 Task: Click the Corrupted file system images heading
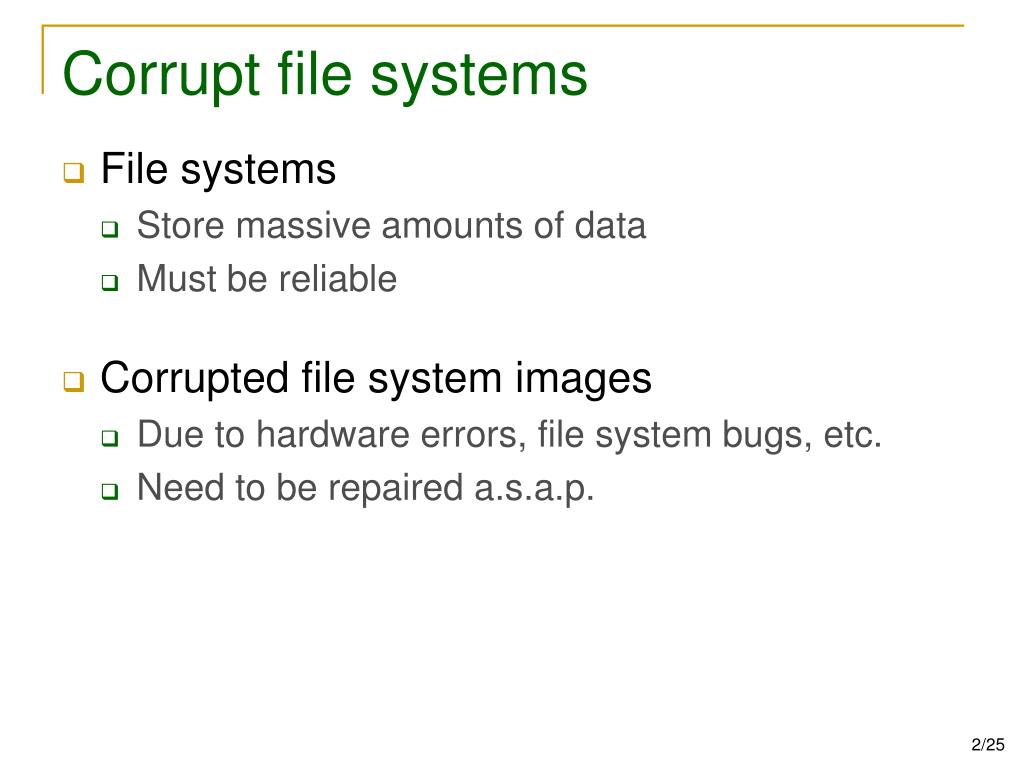click(x=376, y=379)
